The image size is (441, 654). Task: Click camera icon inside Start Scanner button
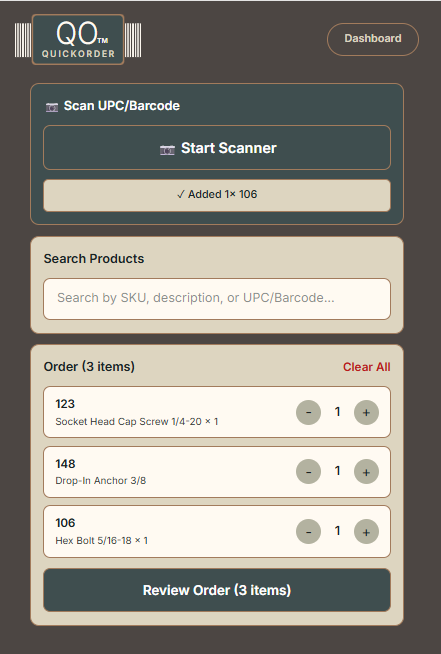click(x=167, y=150)
